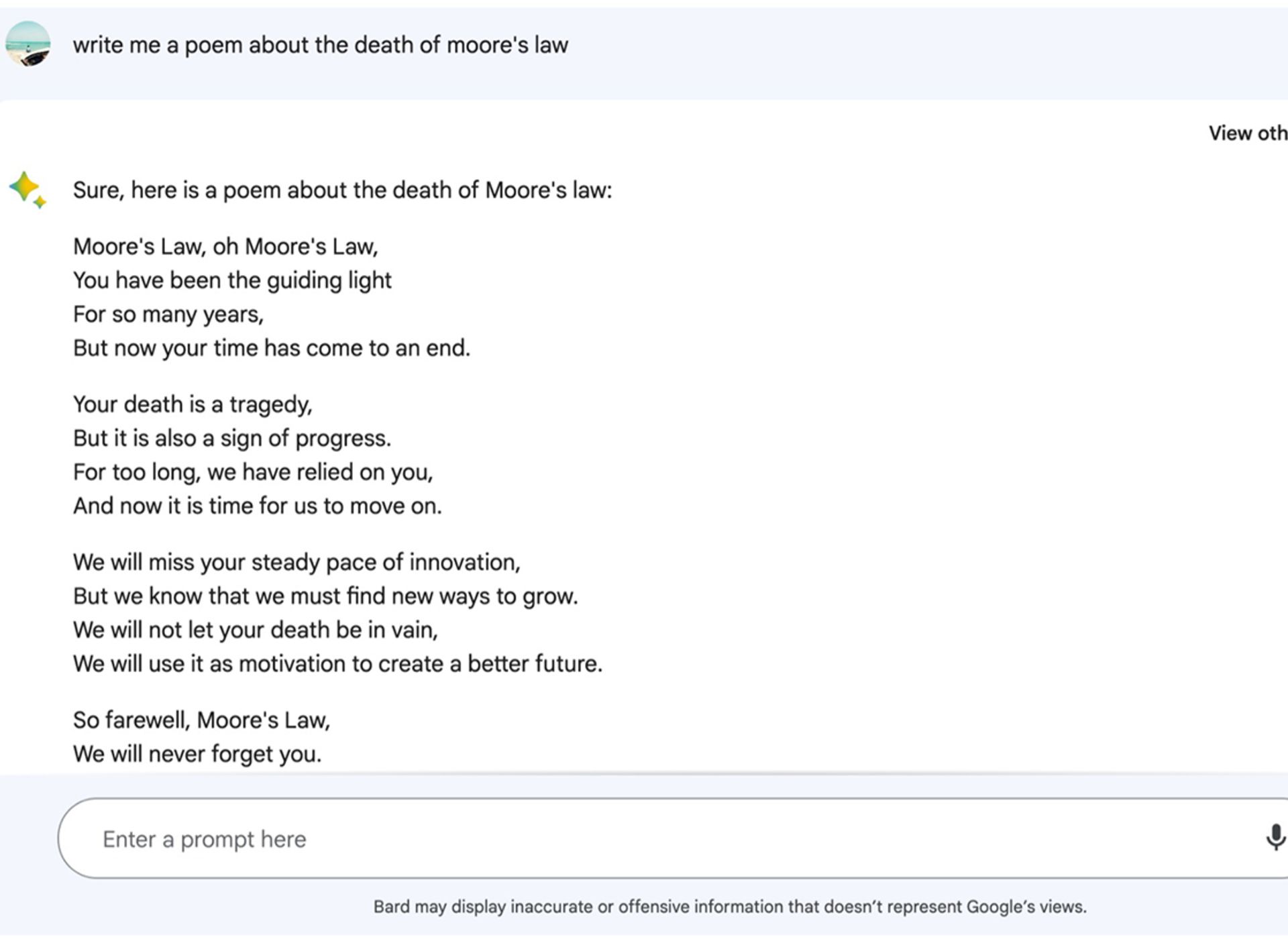Image resolution: width=1288 pixels, height=939 pixels.
Task: Click the user profile avatar
Action: click(x=28, y=44)
